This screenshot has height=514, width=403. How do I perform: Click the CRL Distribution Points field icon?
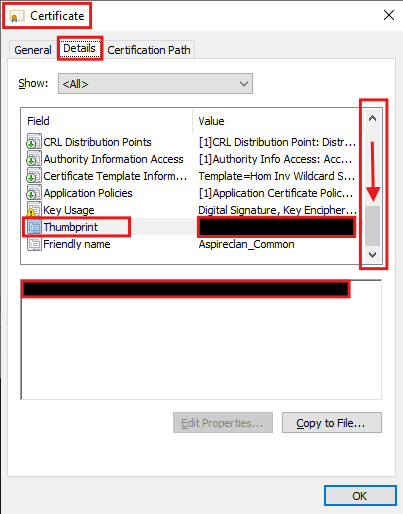tap(34, 141)
